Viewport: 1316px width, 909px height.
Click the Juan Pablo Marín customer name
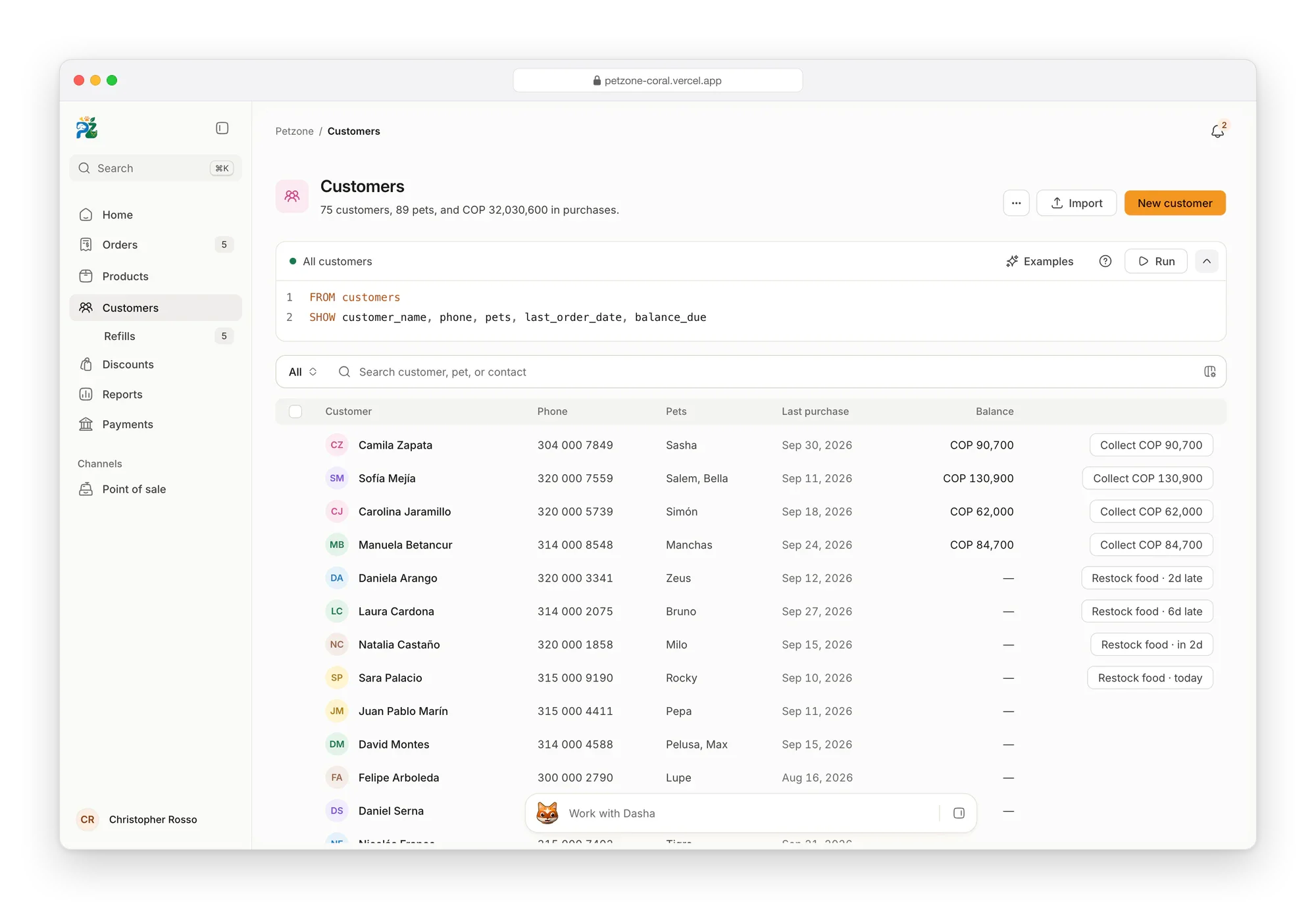click(403, 711)
